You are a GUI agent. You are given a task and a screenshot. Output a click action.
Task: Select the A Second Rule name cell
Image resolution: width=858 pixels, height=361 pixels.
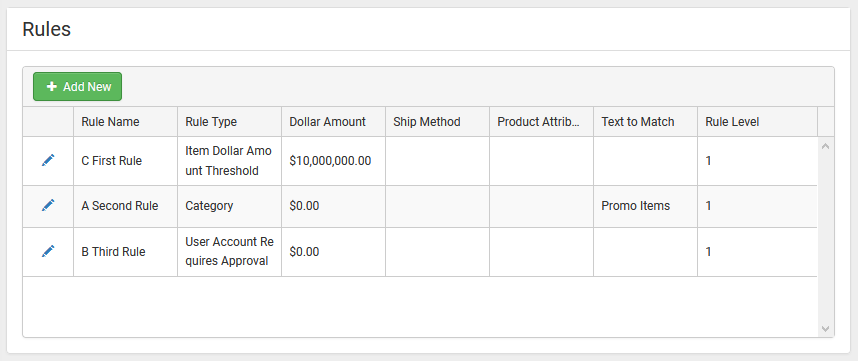(x=125, y=206)
